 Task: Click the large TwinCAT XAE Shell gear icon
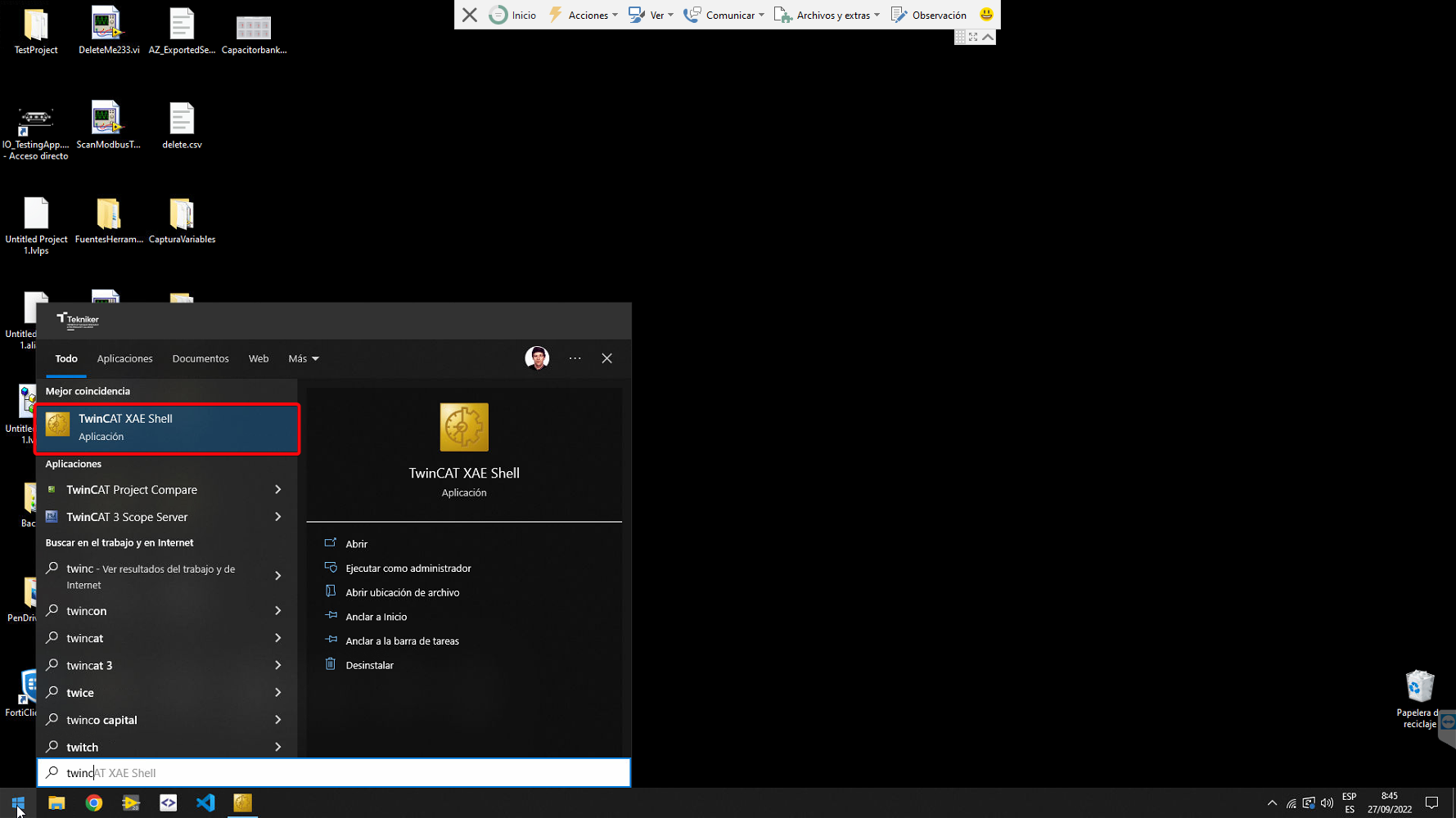pos(464,427)
